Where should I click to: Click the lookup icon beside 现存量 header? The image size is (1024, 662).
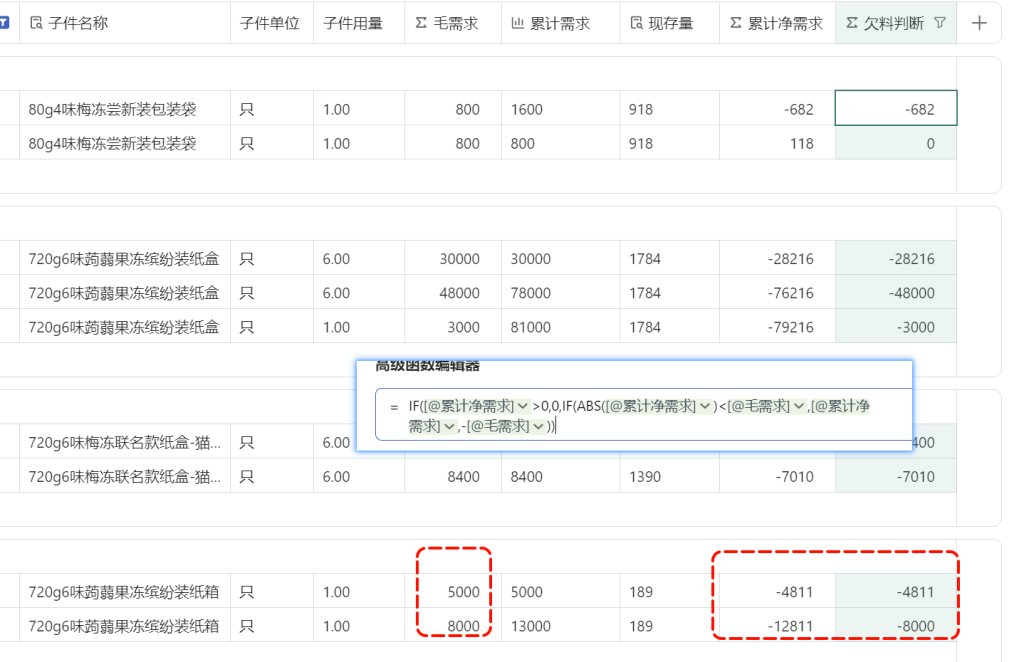pyautogui.click(x=636, y=23)
